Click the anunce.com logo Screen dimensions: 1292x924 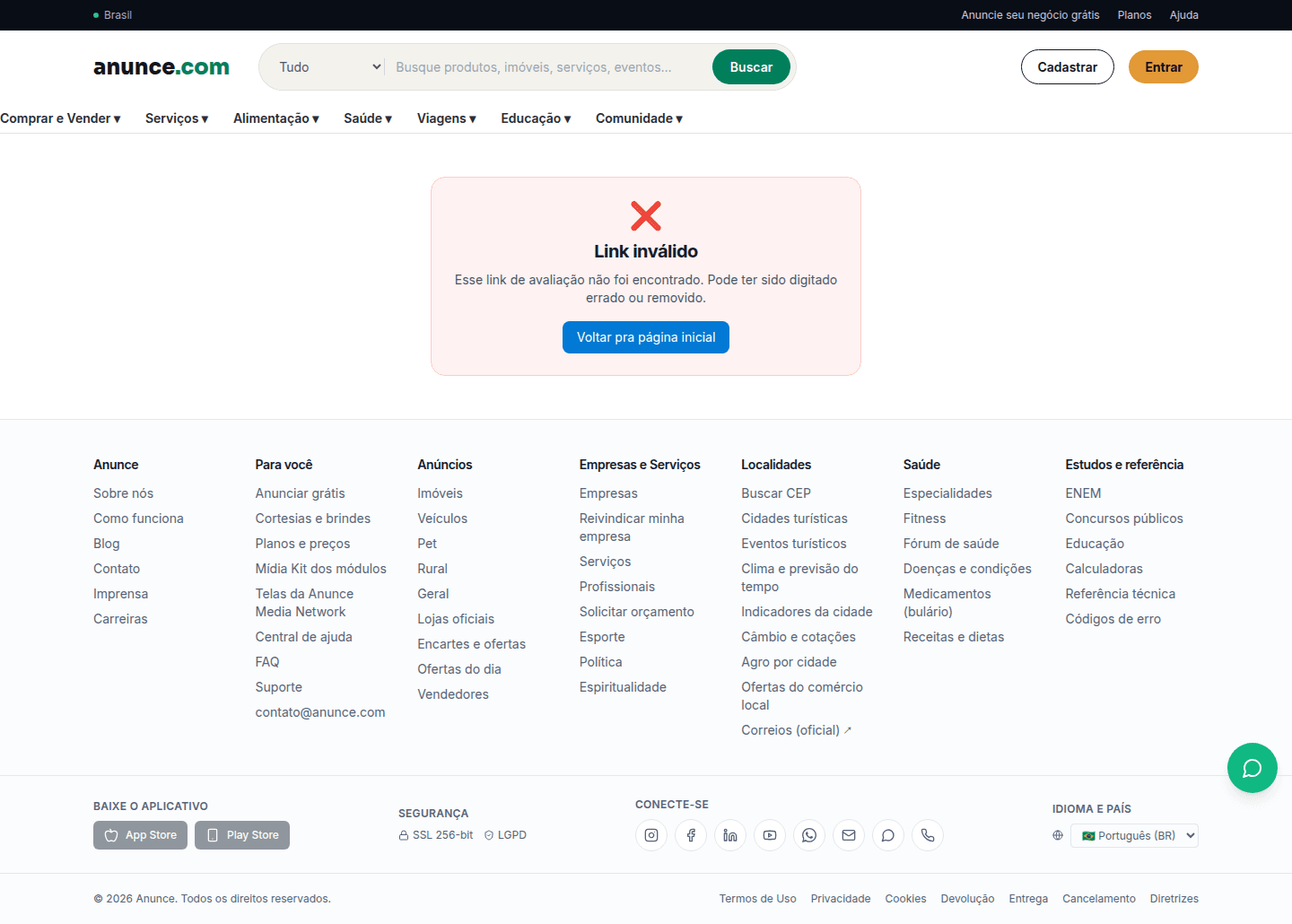click(161, 67)
